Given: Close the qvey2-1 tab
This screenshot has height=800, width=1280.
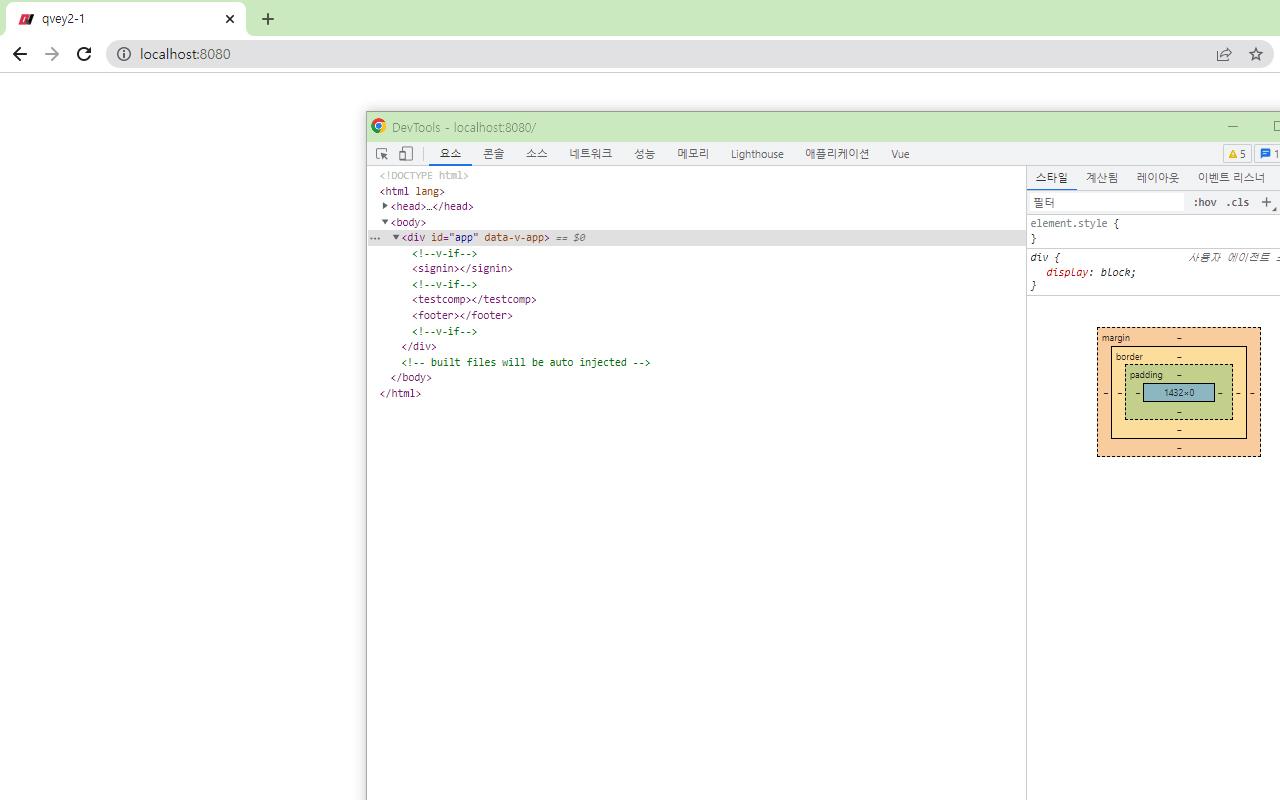Looking at the screenshot, I should pyautogui.click(x=230, y=19).
